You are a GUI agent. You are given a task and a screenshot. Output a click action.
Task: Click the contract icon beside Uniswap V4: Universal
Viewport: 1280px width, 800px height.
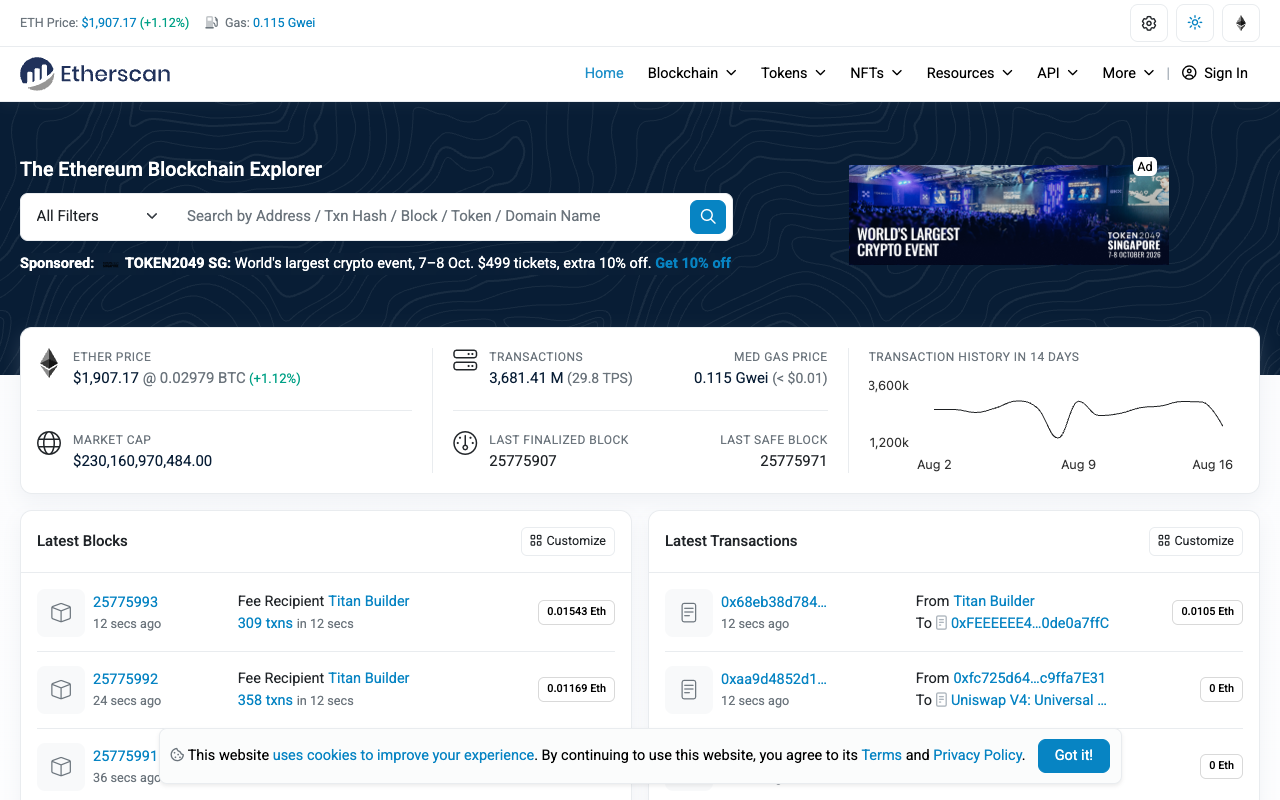[x=941, y=700]
